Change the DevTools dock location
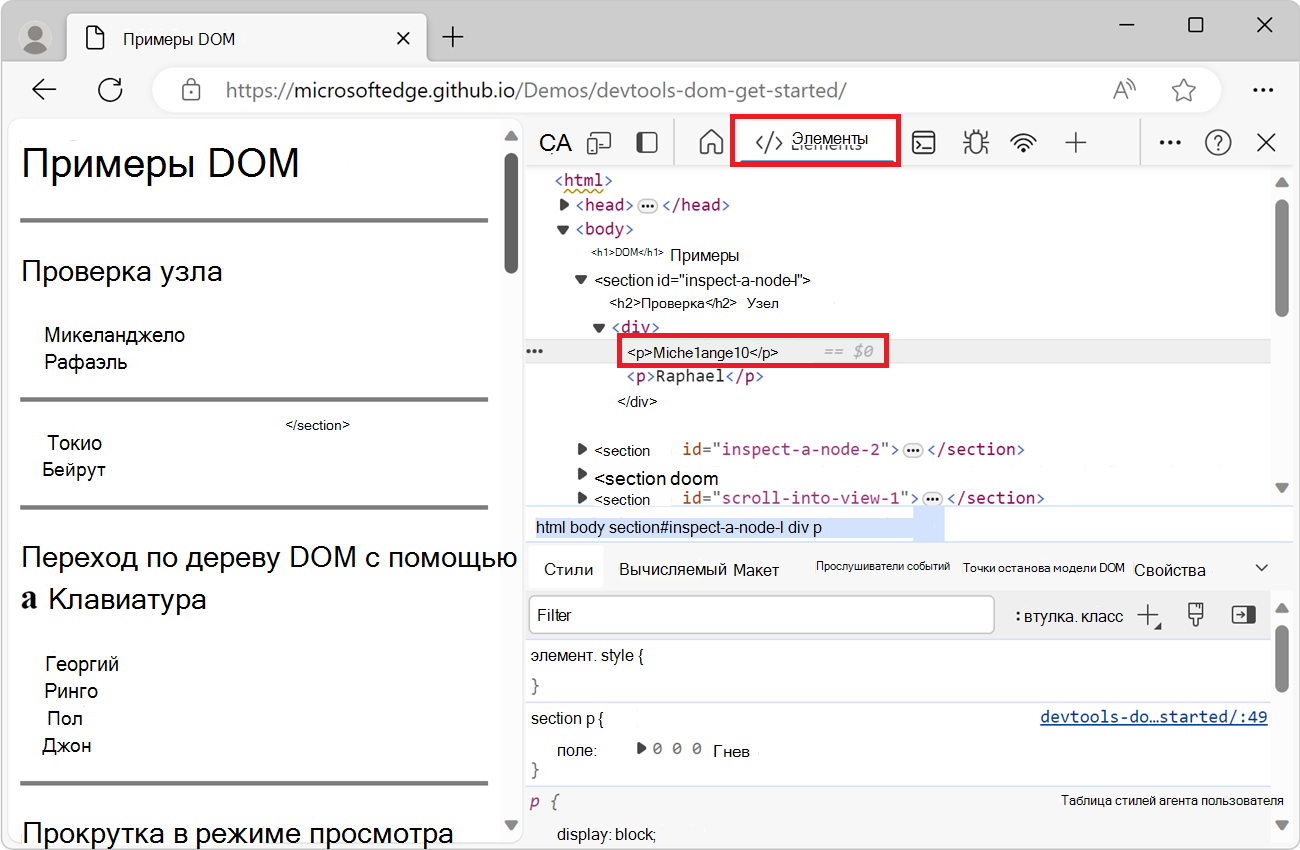 647,142
